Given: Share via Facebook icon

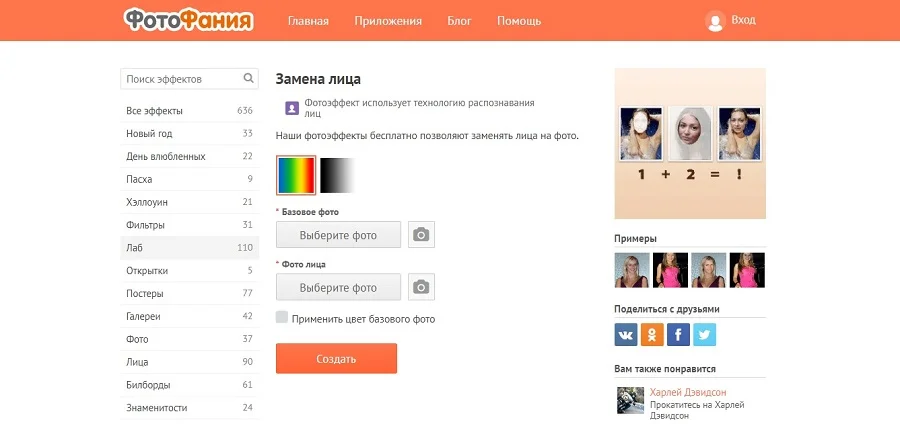Looking at the screenshot, I should tap(678, 334).
